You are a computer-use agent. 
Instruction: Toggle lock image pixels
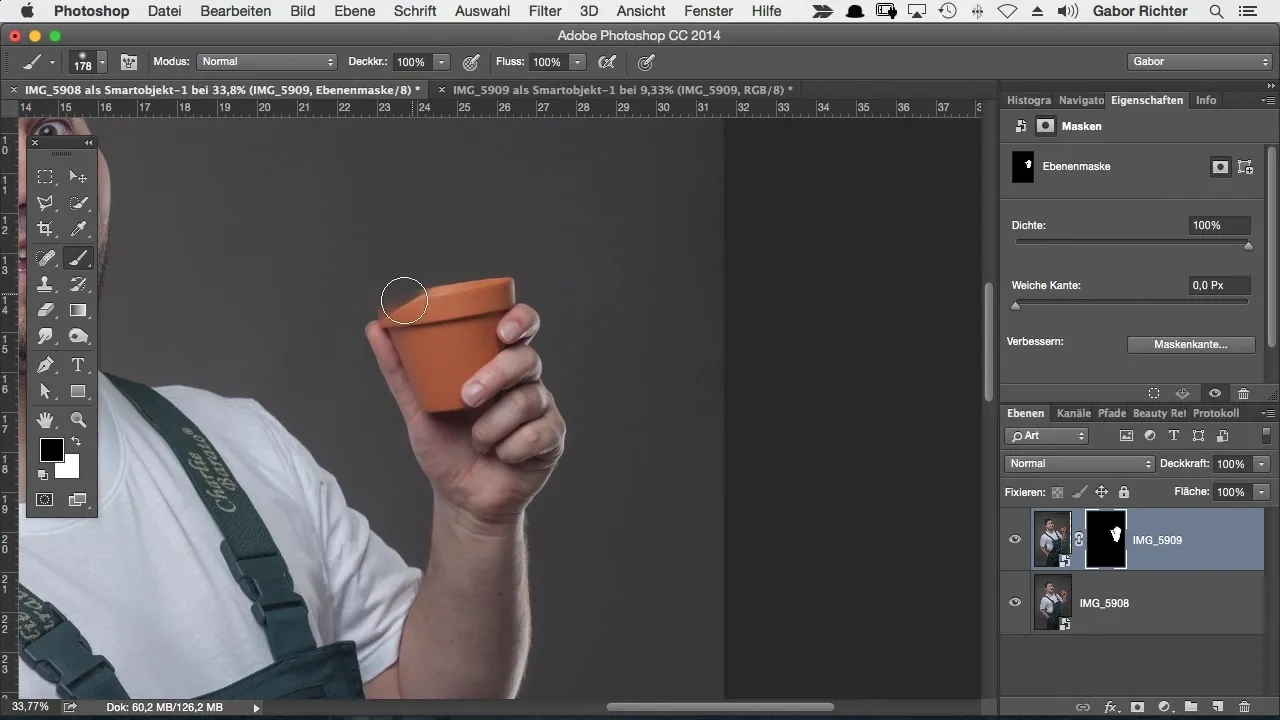1079,492
